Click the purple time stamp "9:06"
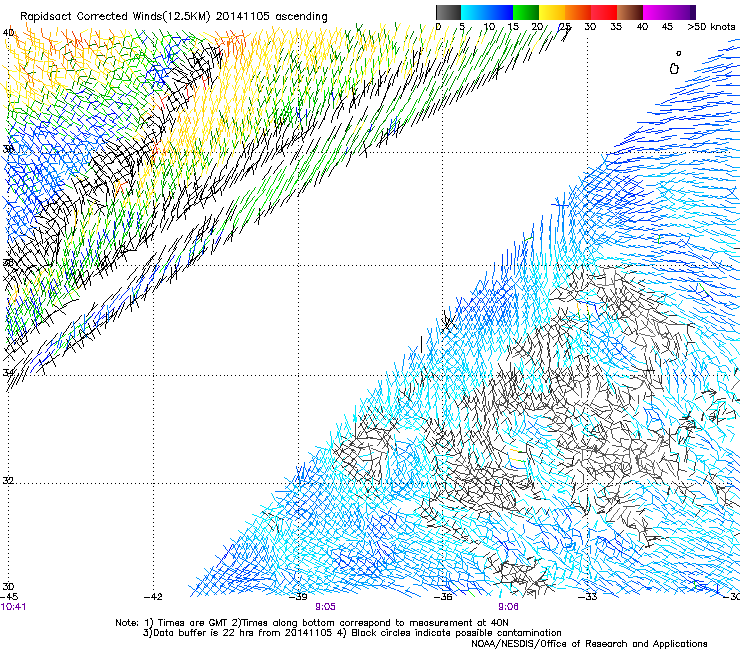The image size is (740, 650). tap(508, 607)
